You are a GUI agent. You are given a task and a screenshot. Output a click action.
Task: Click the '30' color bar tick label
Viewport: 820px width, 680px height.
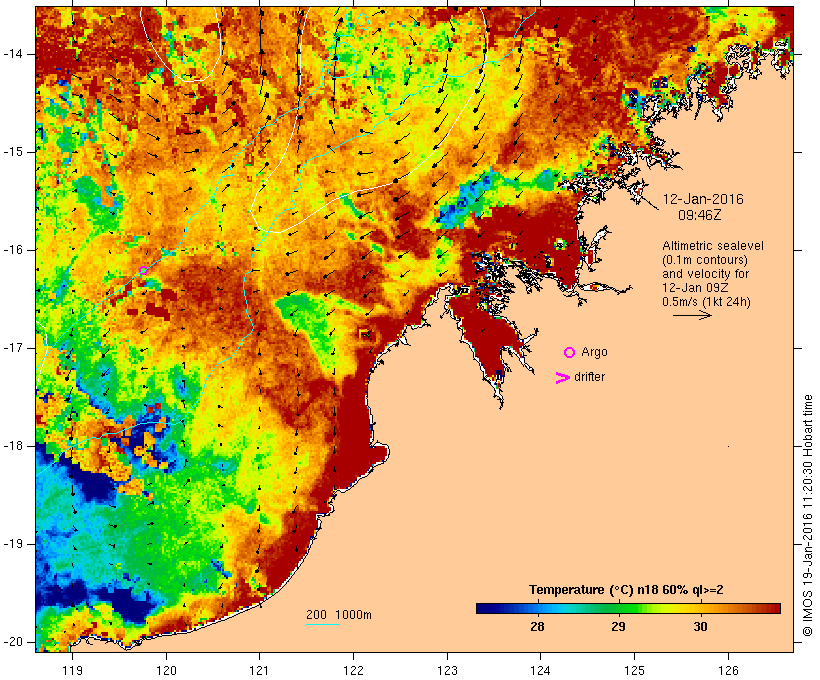click(x=700, y=627)
